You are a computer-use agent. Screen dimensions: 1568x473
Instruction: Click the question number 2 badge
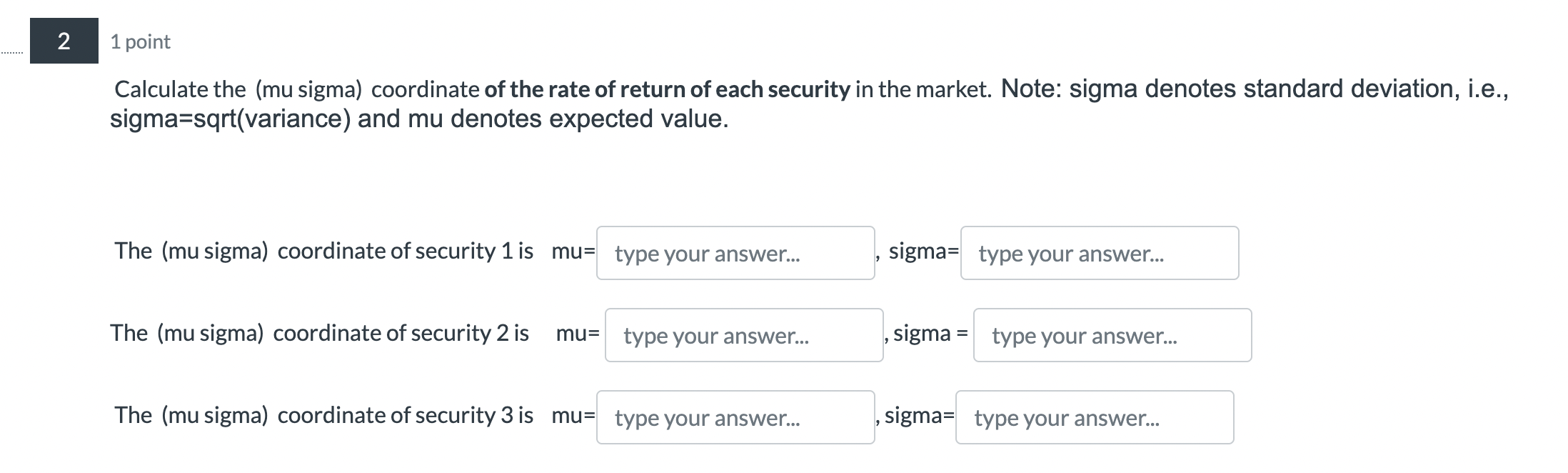(x=63, y=41)
